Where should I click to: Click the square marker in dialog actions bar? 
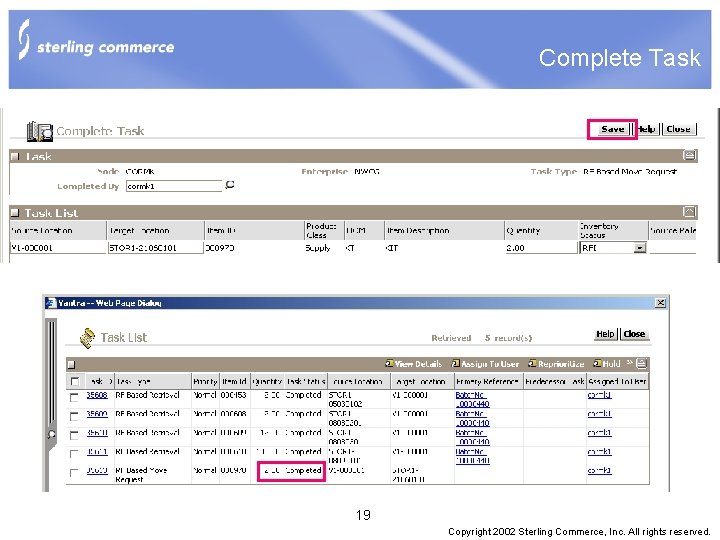click(x=71, y=365)
